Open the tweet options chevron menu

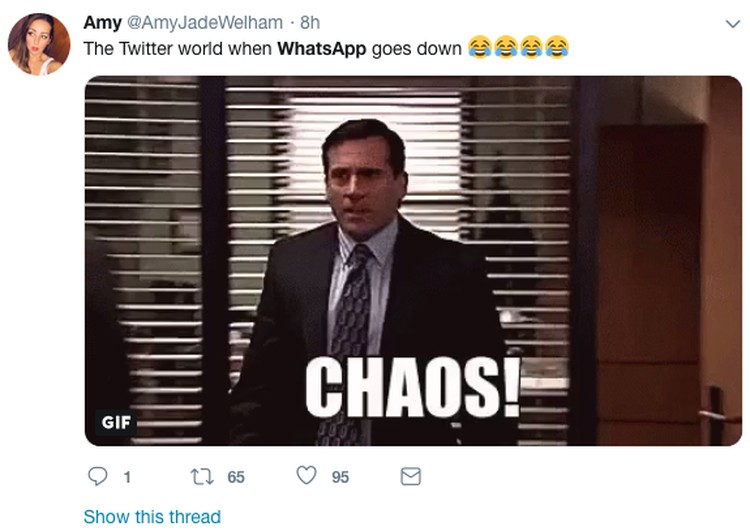point(732,23)
